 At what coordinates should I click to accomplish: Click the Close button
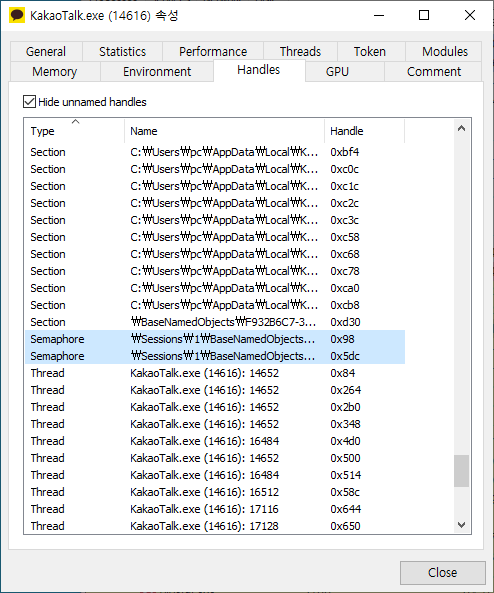(443, 573)
